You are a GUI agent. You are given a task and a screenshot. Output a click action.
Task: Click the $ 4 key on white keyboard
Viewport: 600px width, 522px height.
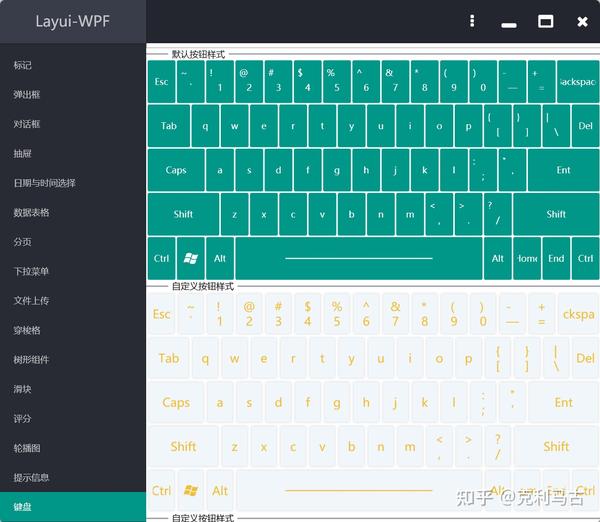coord(308,314)
